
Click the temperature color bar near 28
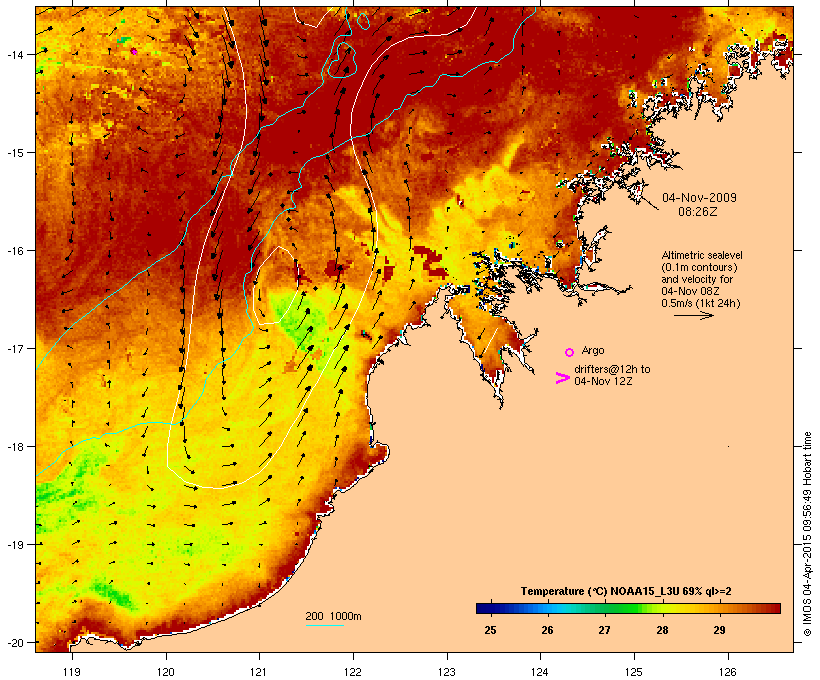663,608
